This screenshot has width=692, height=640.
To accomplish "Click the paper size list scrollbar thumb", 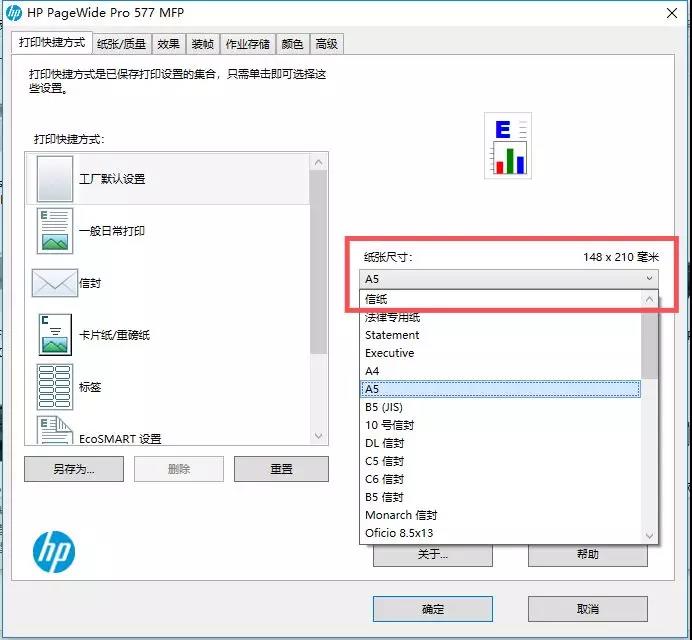I will click(x=649, y=343).
